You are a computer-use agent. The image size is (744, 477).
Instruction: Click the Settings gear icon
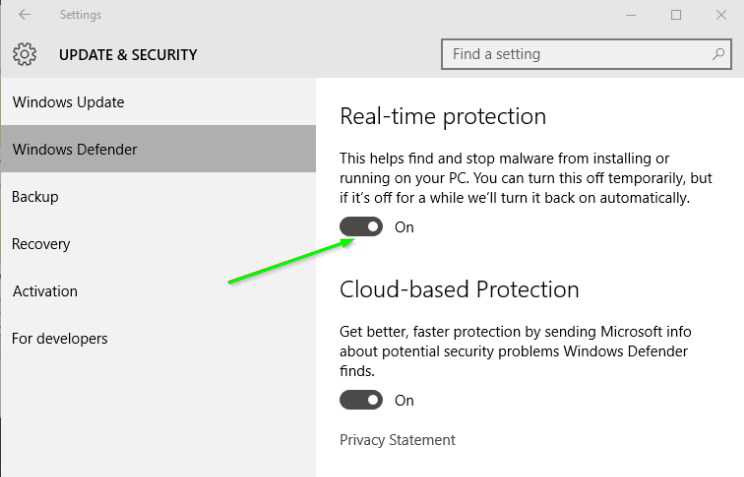[x=25, y=54]
